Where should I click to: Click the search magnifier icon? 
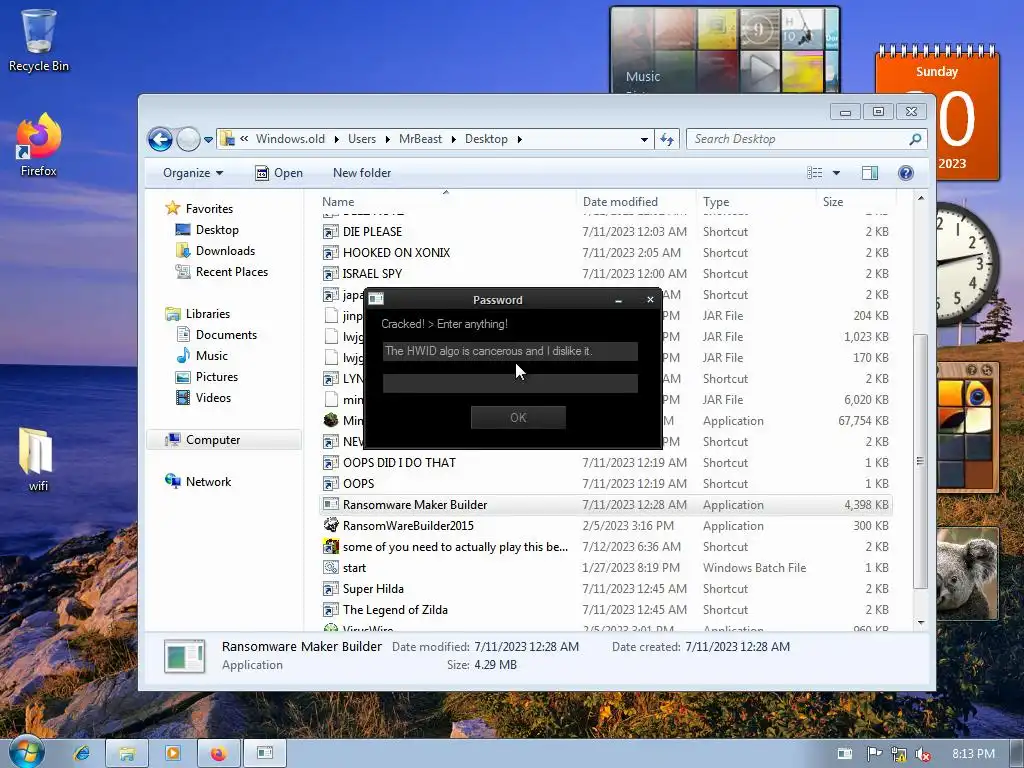tap(916, 139)
